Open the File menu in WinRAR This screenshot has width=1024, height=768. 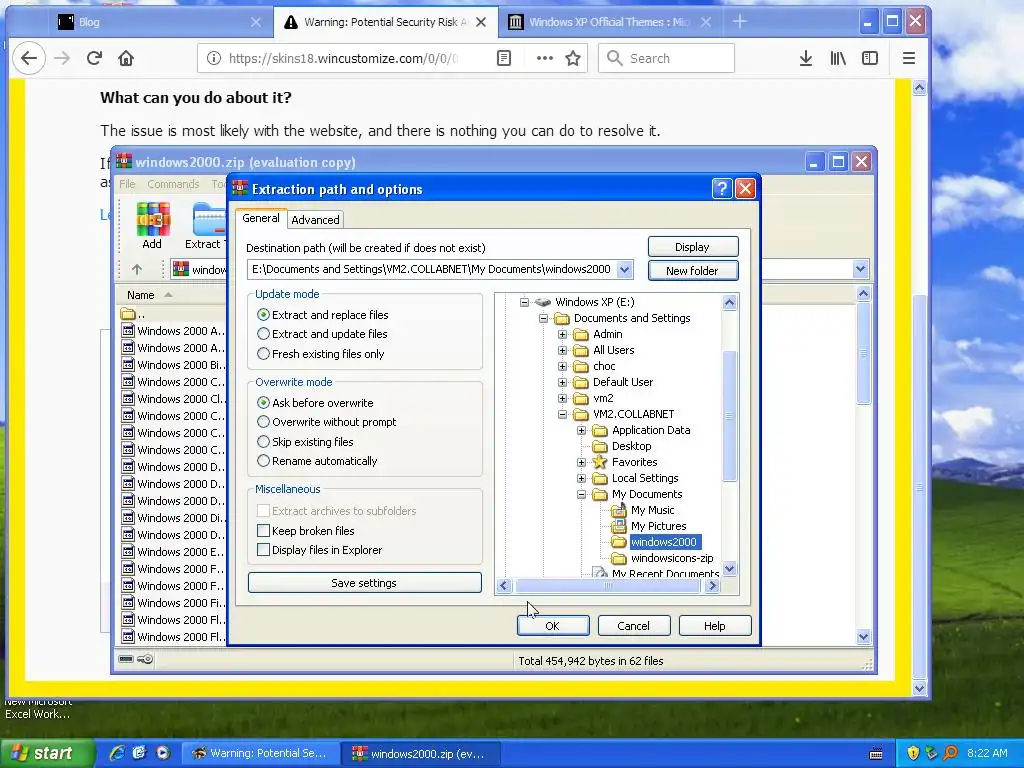(x=127, y=184)
